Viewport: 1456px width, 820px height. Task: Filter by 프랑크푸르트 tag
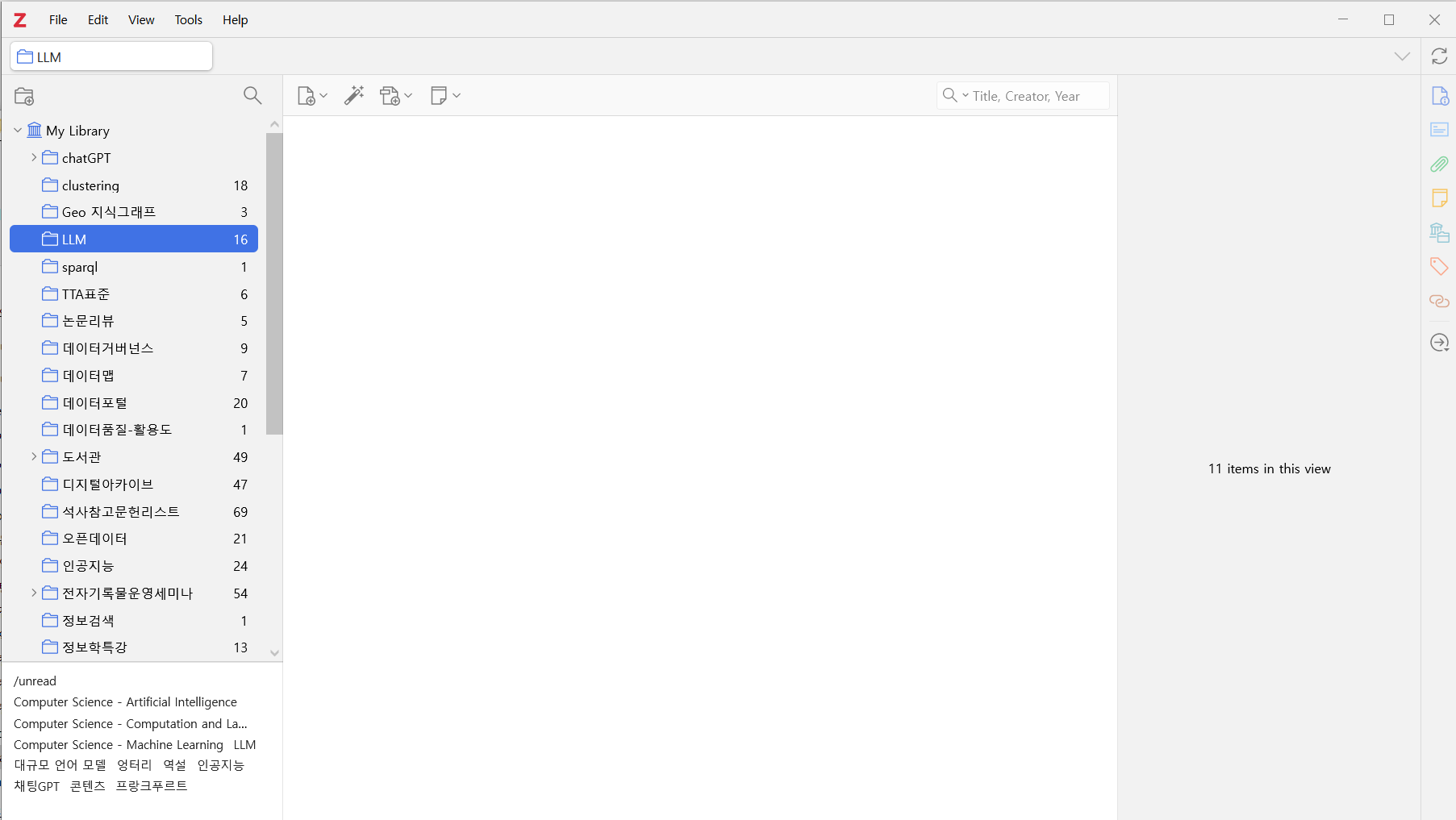152,786
